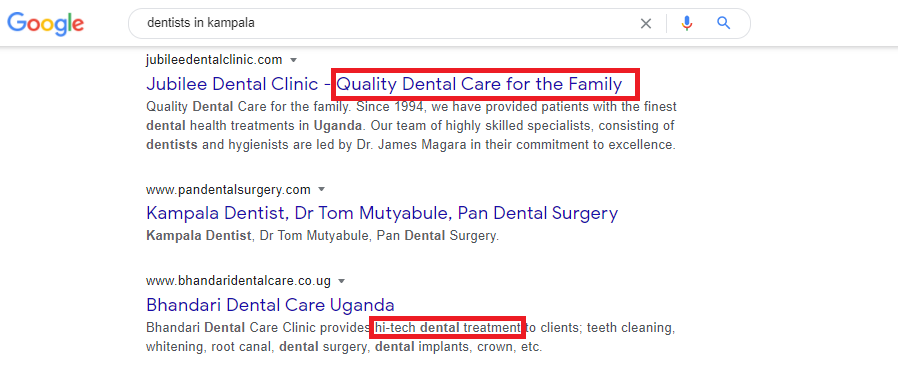
Task: Start voice search with the microphone icon
Action: coord(687,23)
